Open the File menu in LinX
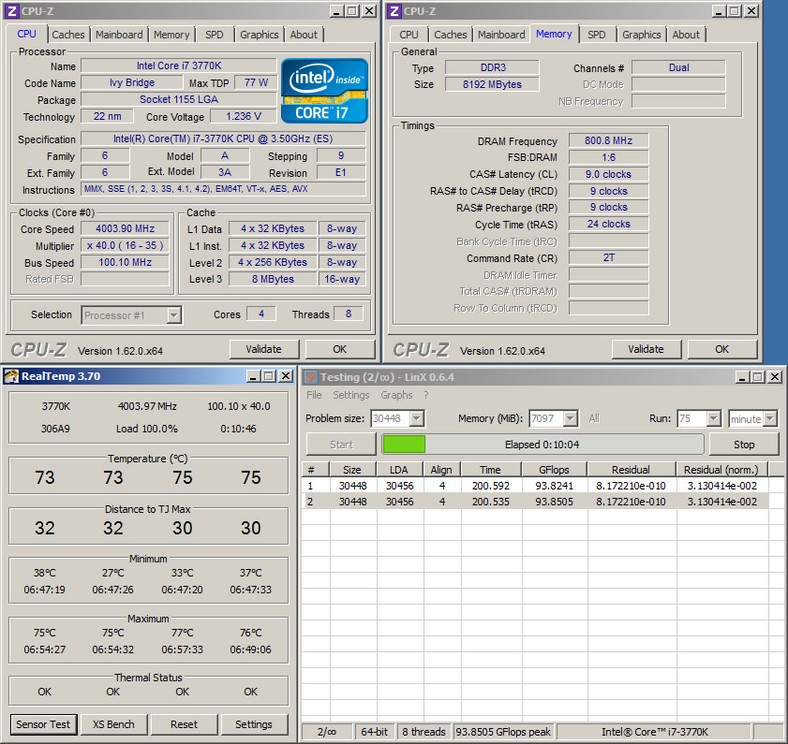788x744 pixels. pyautogui.click(x=314, y=395)
